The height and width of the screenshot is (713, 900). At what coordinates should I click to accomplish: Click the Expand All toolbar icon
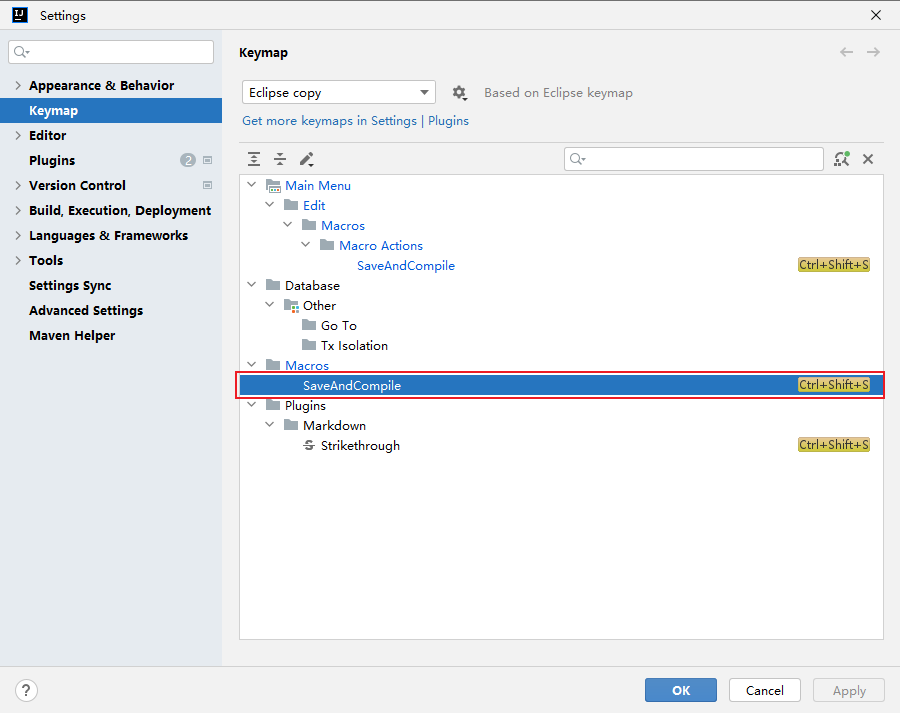pos(254,159)
